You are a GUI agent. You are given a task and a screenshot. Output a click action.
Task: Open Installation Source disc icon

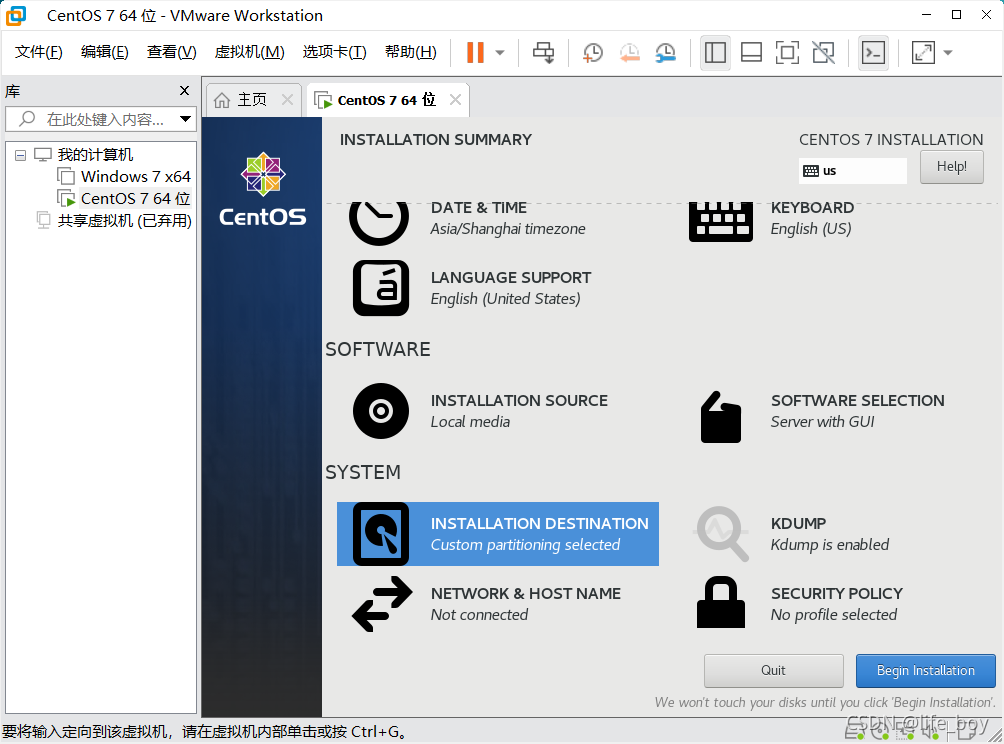pos(381,410)
